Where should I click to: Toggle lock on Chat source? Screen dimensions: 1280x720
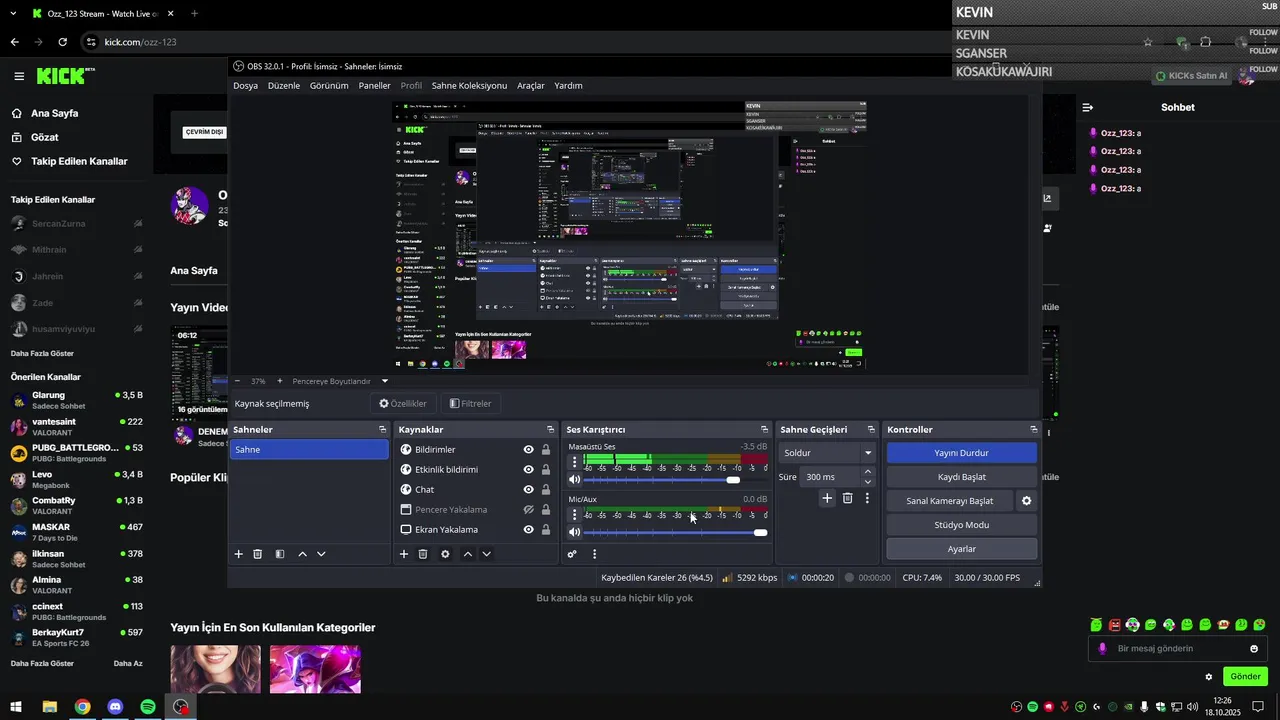(x=546, y=490)
